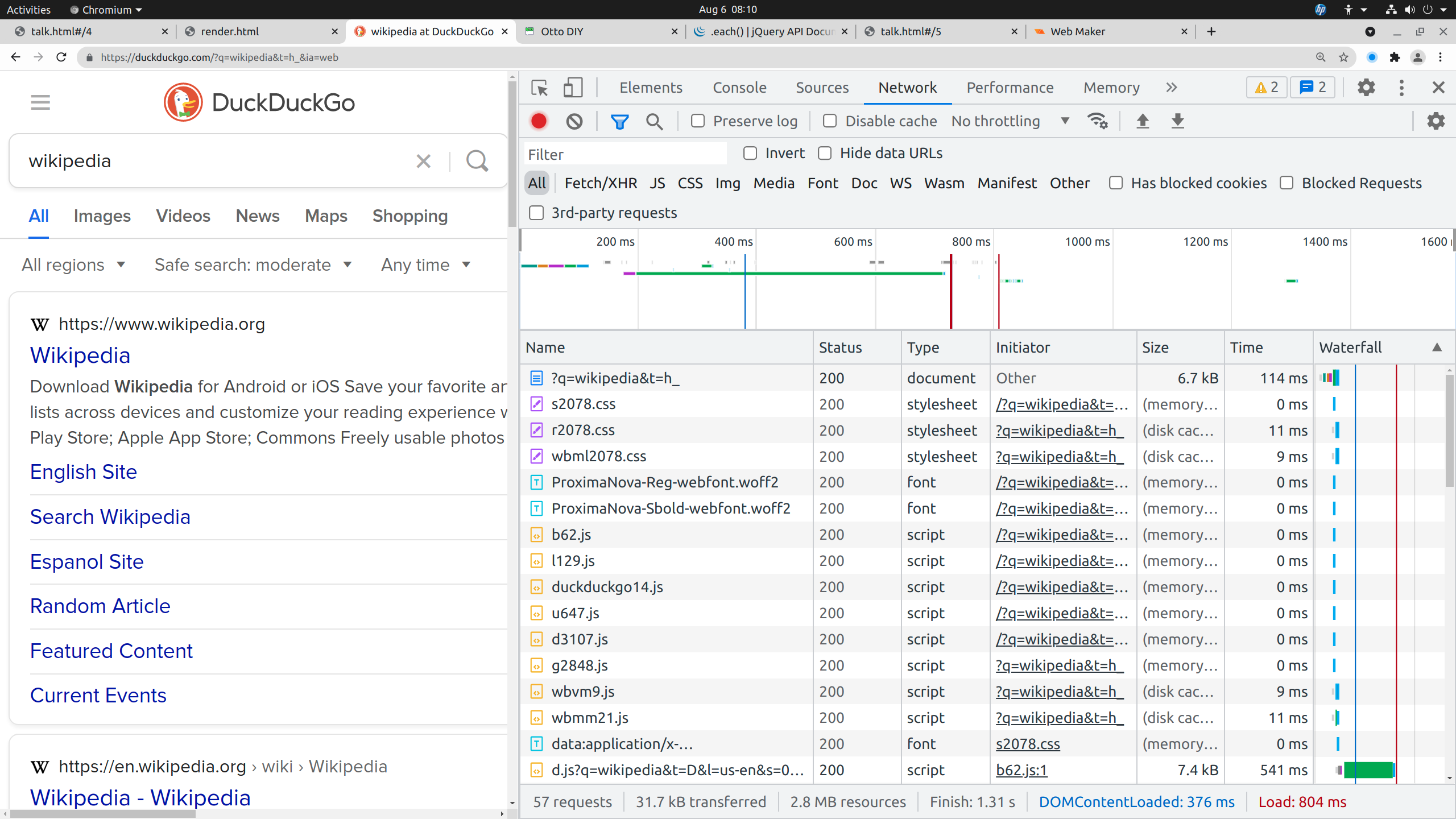
Task: Check the Disable cache checkbox
Action: (x=830, y=121)
